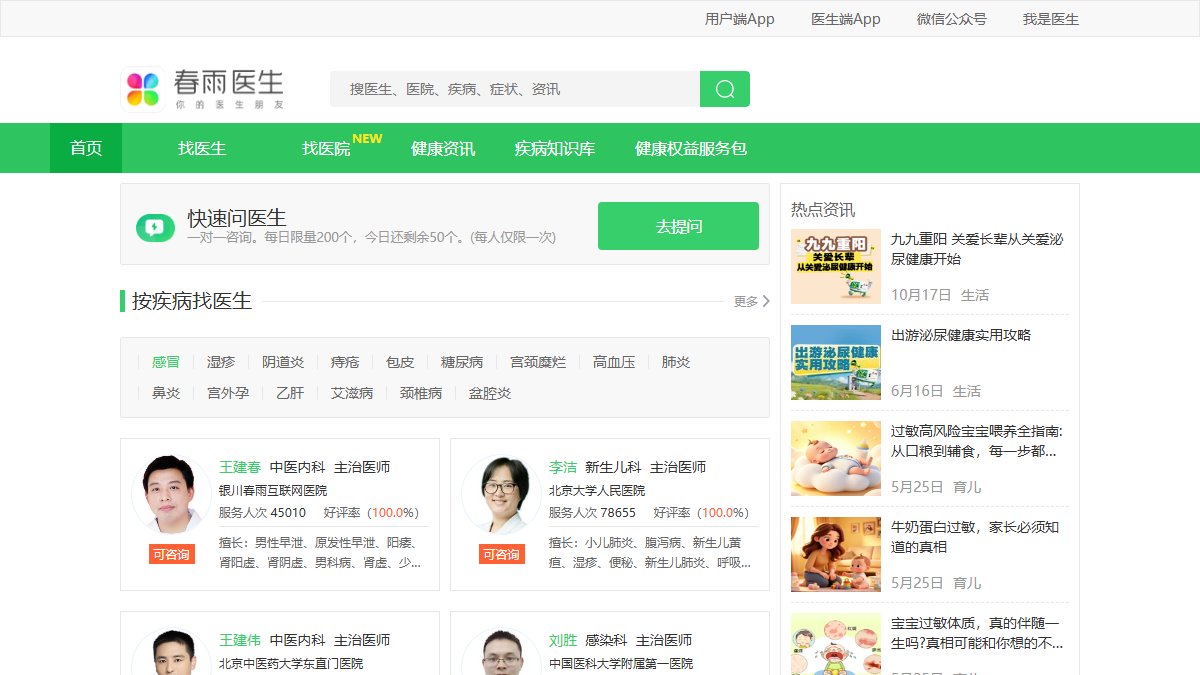Screen dimensions: 1200x675
Task: Choose the 鼻炎 disease filter
Action: [166, 393]
